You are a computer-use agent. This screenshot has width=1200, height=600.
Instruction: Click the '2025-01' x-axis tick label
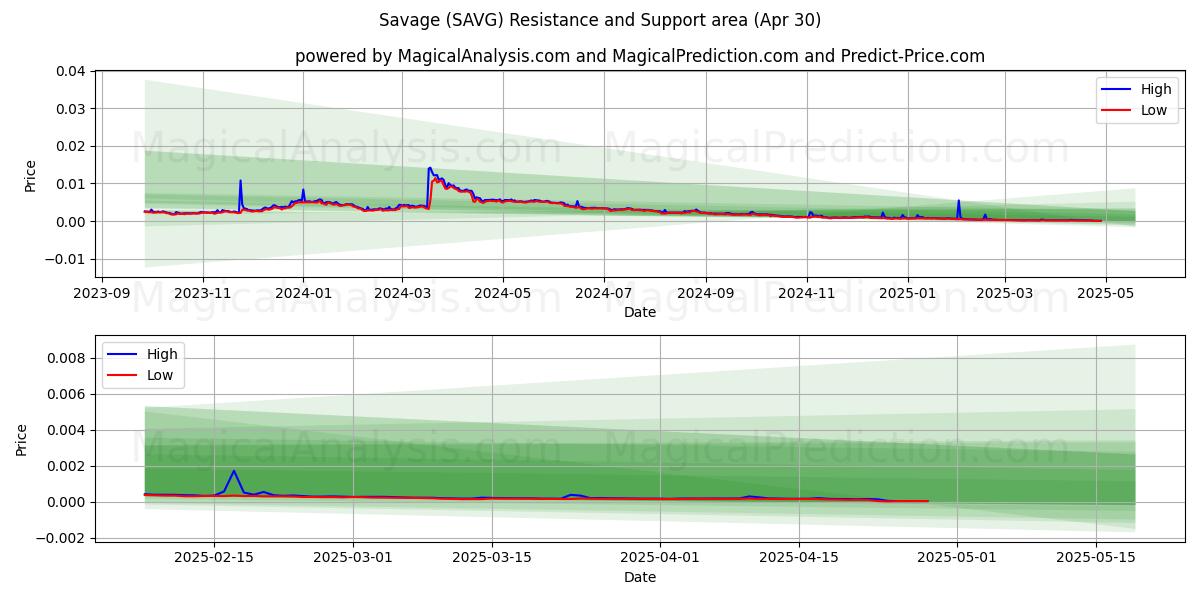coord(908,294)
